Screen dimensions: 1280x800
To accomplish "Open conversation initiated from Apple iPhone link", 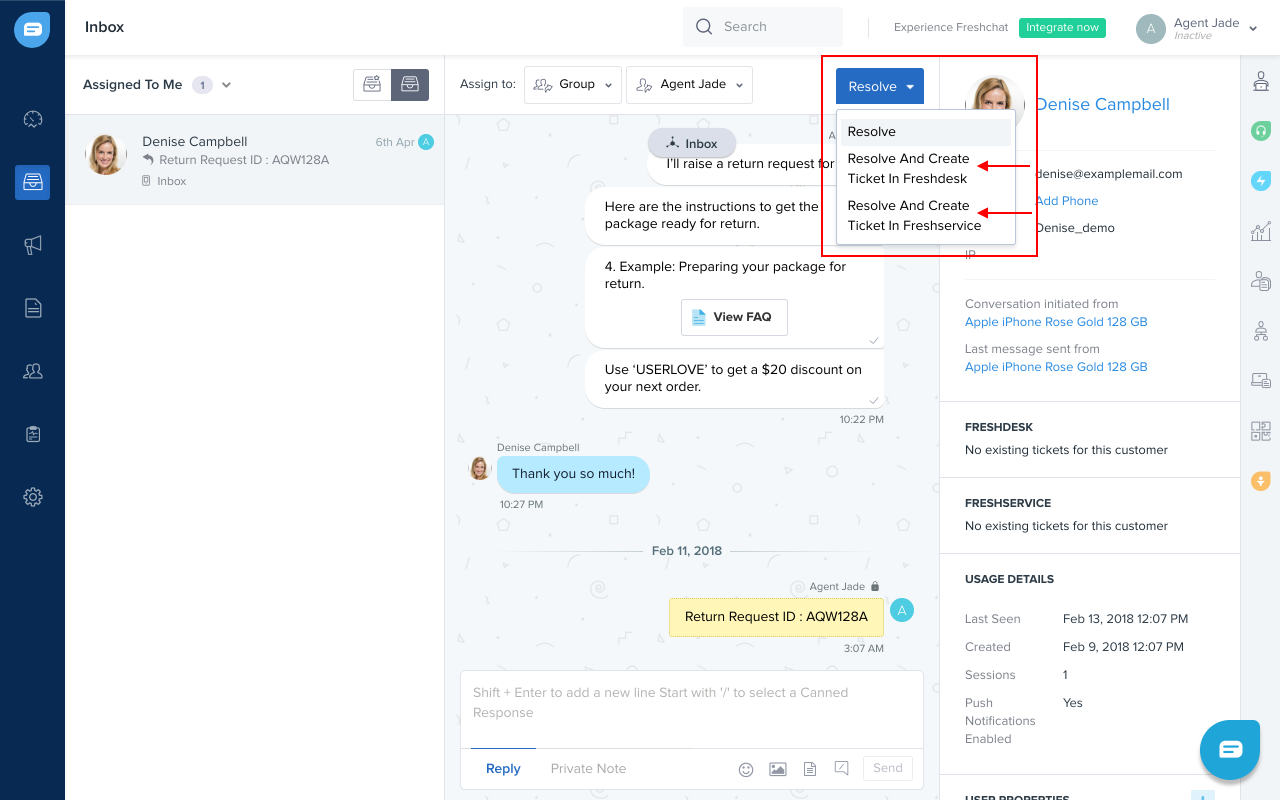I will (1056, 322).
